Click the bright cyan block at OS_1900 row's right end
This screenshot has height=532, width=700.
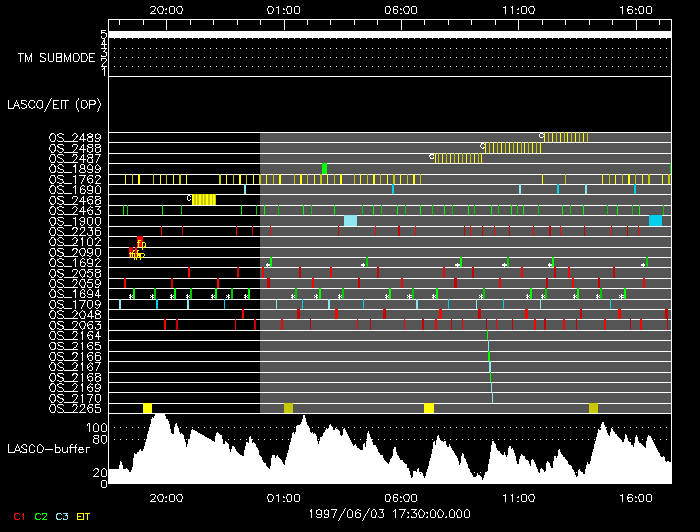click(x=655, y=221)
